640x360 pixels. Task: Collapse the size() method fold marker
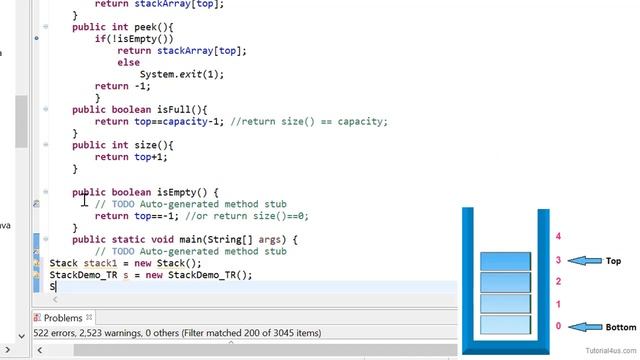point(46,144)
